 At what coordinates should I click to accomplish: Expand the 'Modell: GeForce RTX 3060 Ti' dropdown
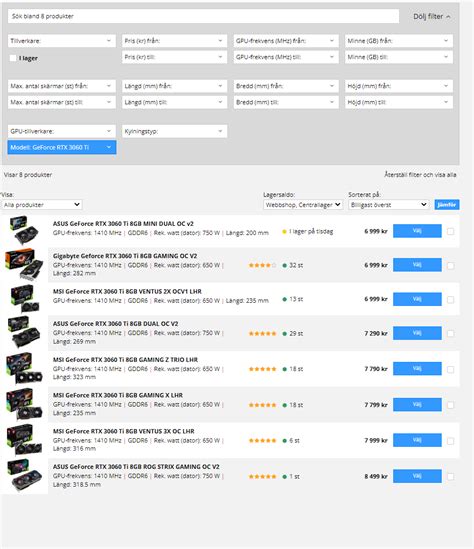(x=62, y=147)
